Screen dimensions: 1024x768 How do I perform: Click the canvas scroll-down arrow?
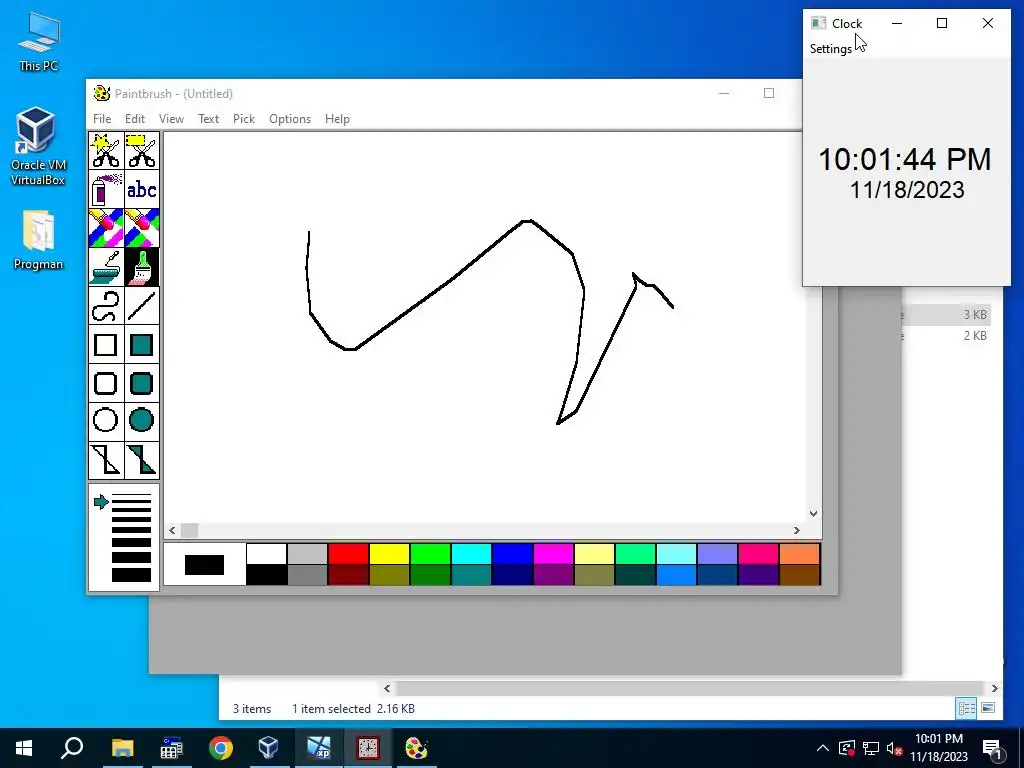(814, 513)
